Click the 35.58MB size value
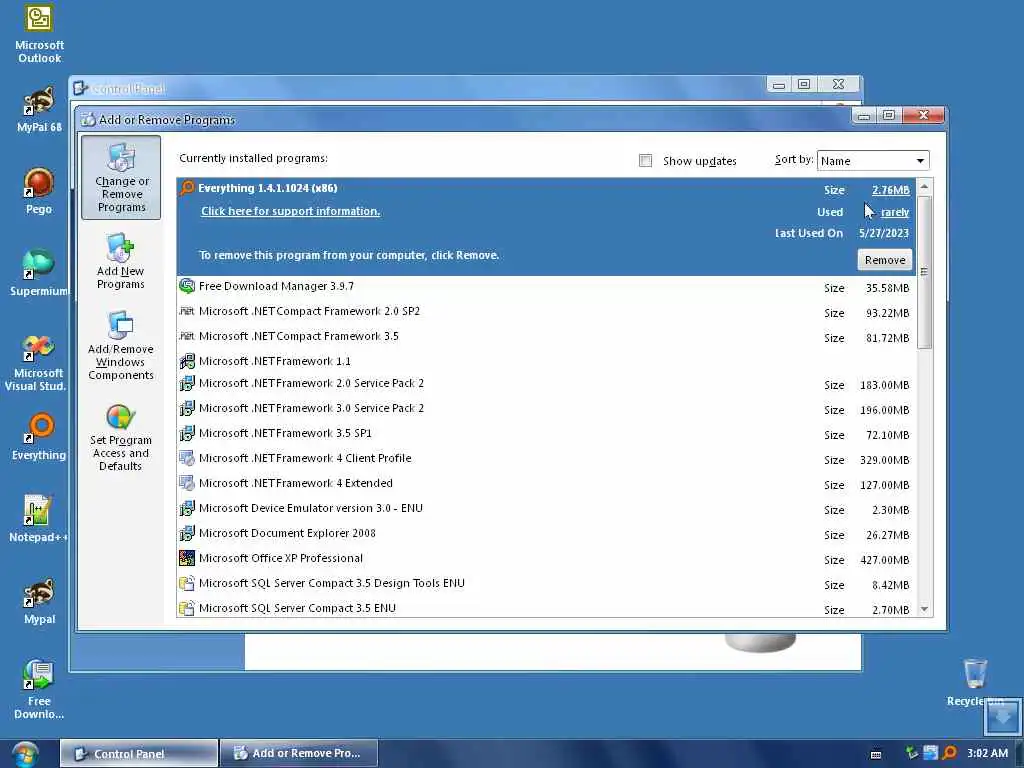The height and width of the screenshot is (768, 1024). (x=888, y=288)
